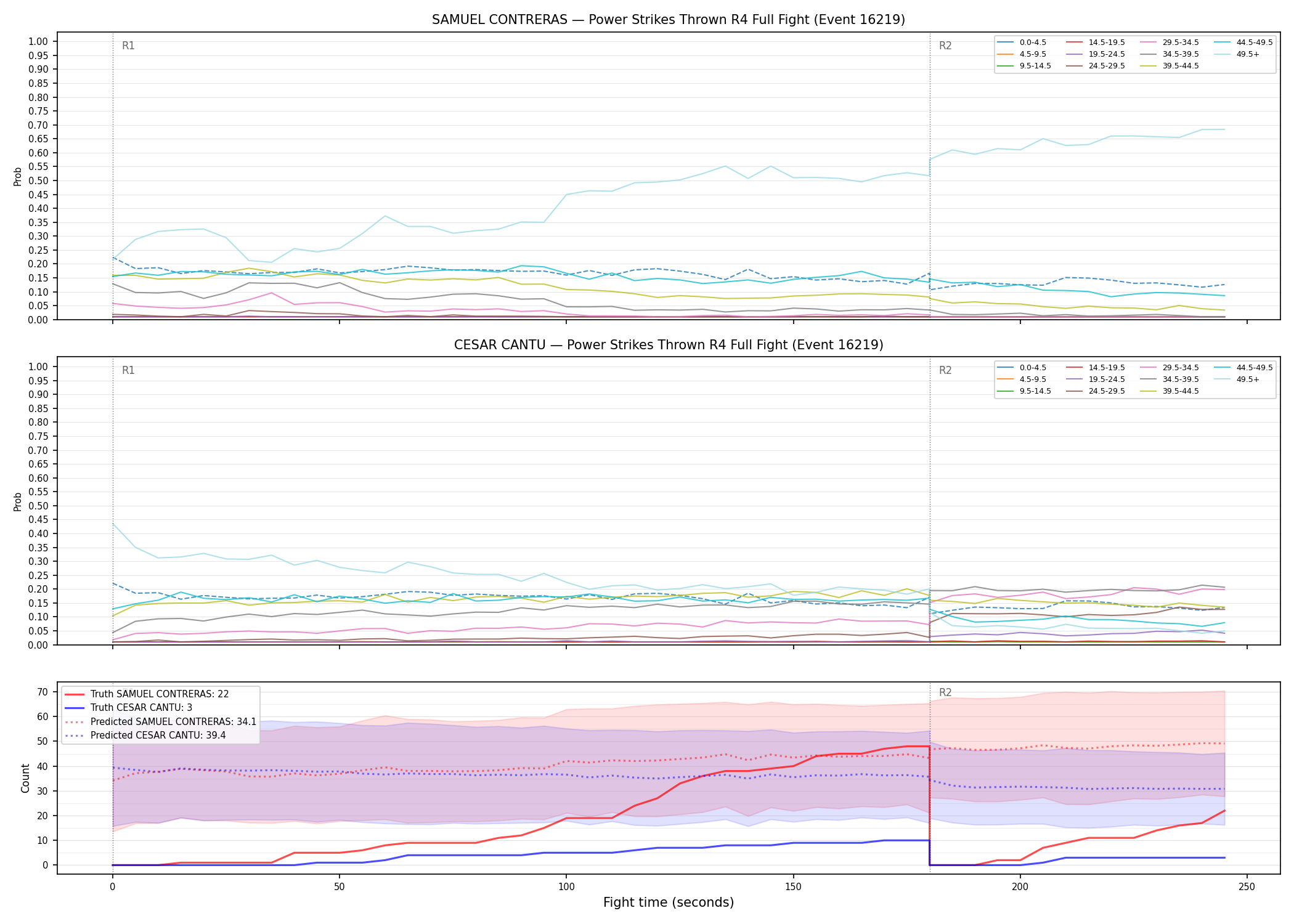Select '9.5-14.5' in Samuel Contreras legend
The width and height of the screenshot is (1294, 924).
pos(1025,66)
